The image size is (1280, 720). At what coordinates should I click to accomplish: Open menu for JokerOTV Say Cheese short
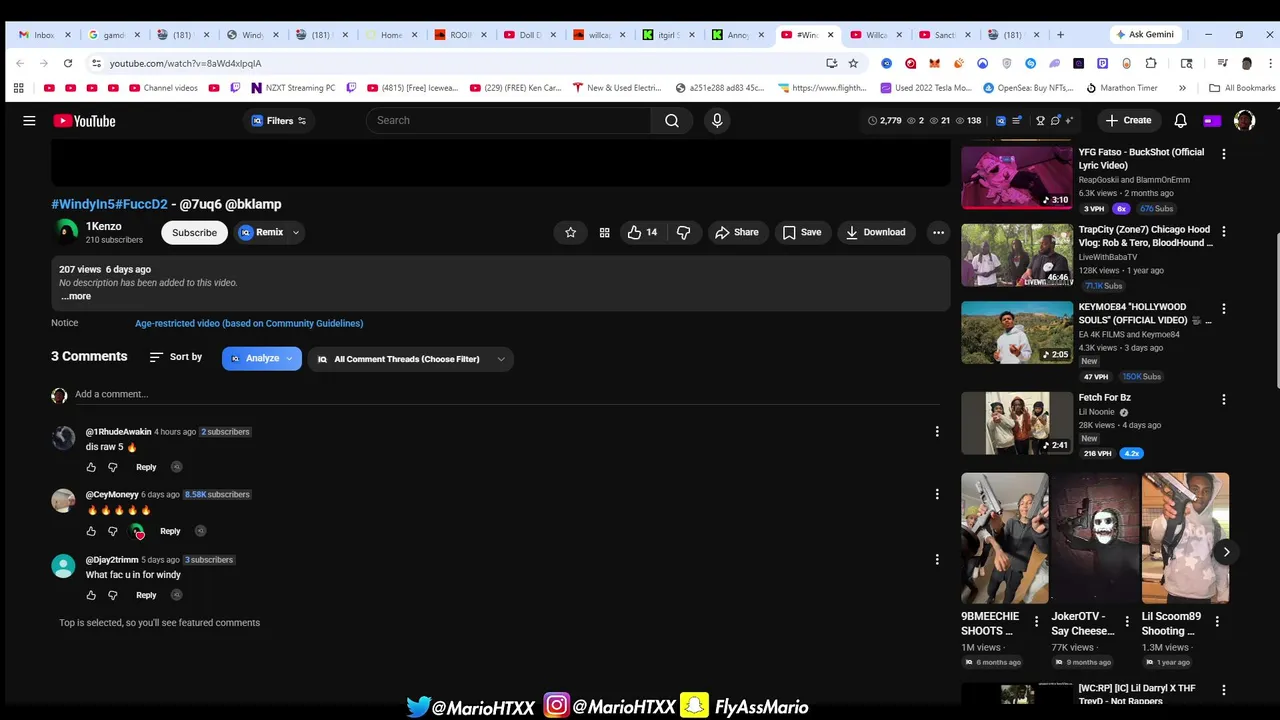(x=1126, y=622)
